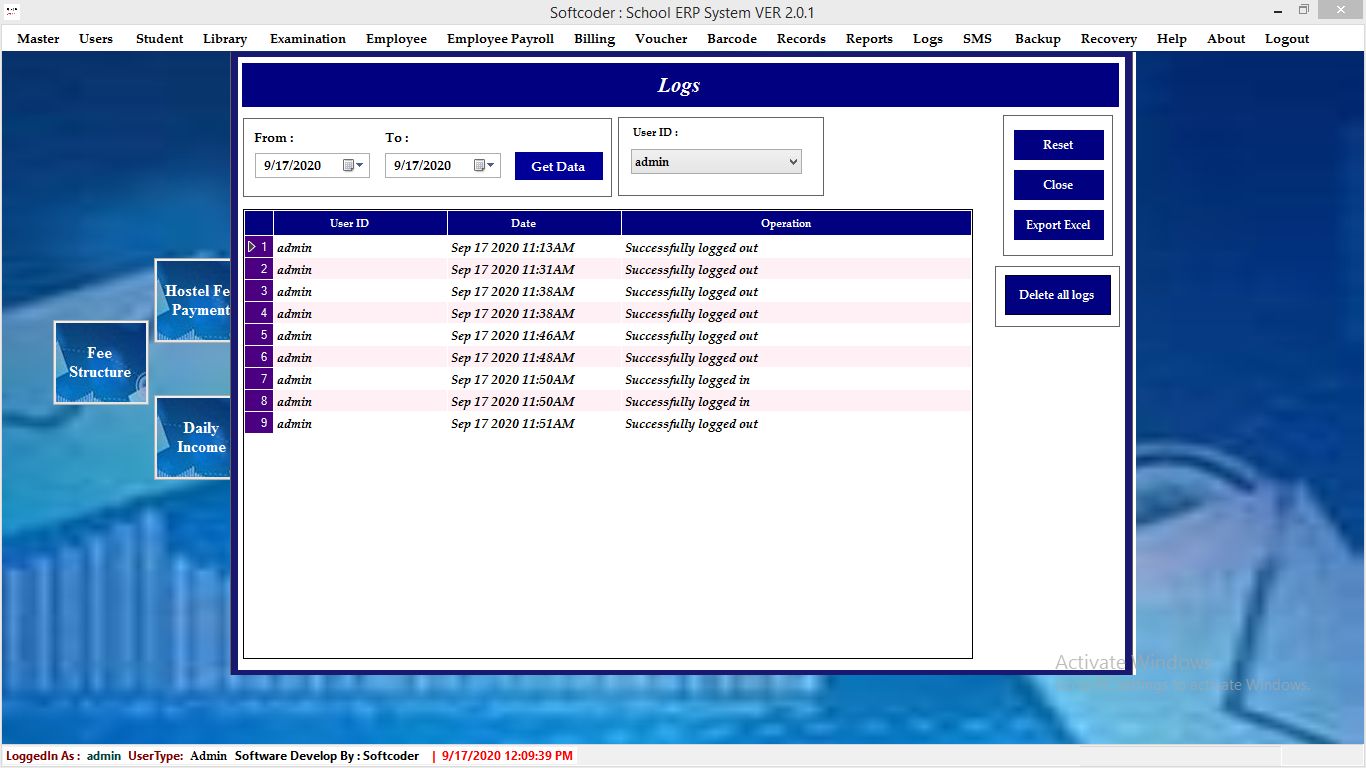Open the From date calendar picker
Screen dimensions: 1366x768
pyautogui.click(x=353, y=166)
